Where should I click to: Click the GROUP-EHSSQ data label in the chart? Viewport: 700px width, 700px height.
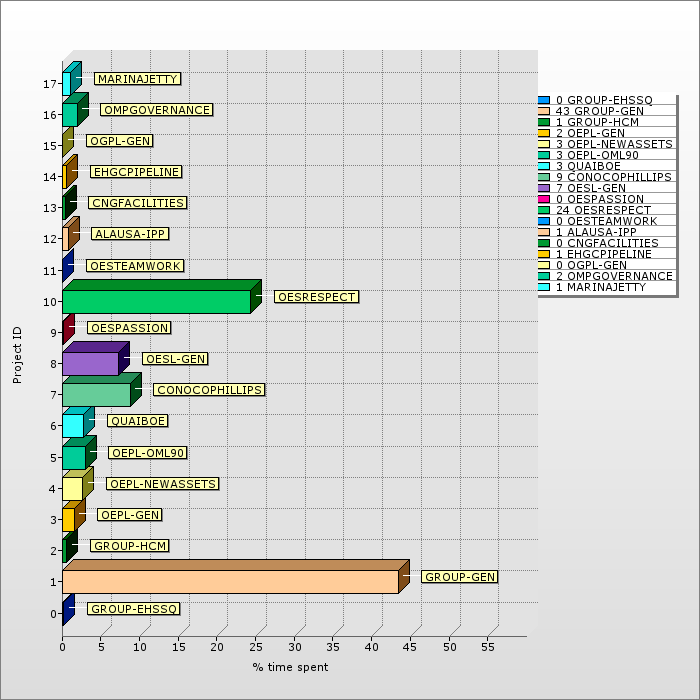click(x=134, y=608)
